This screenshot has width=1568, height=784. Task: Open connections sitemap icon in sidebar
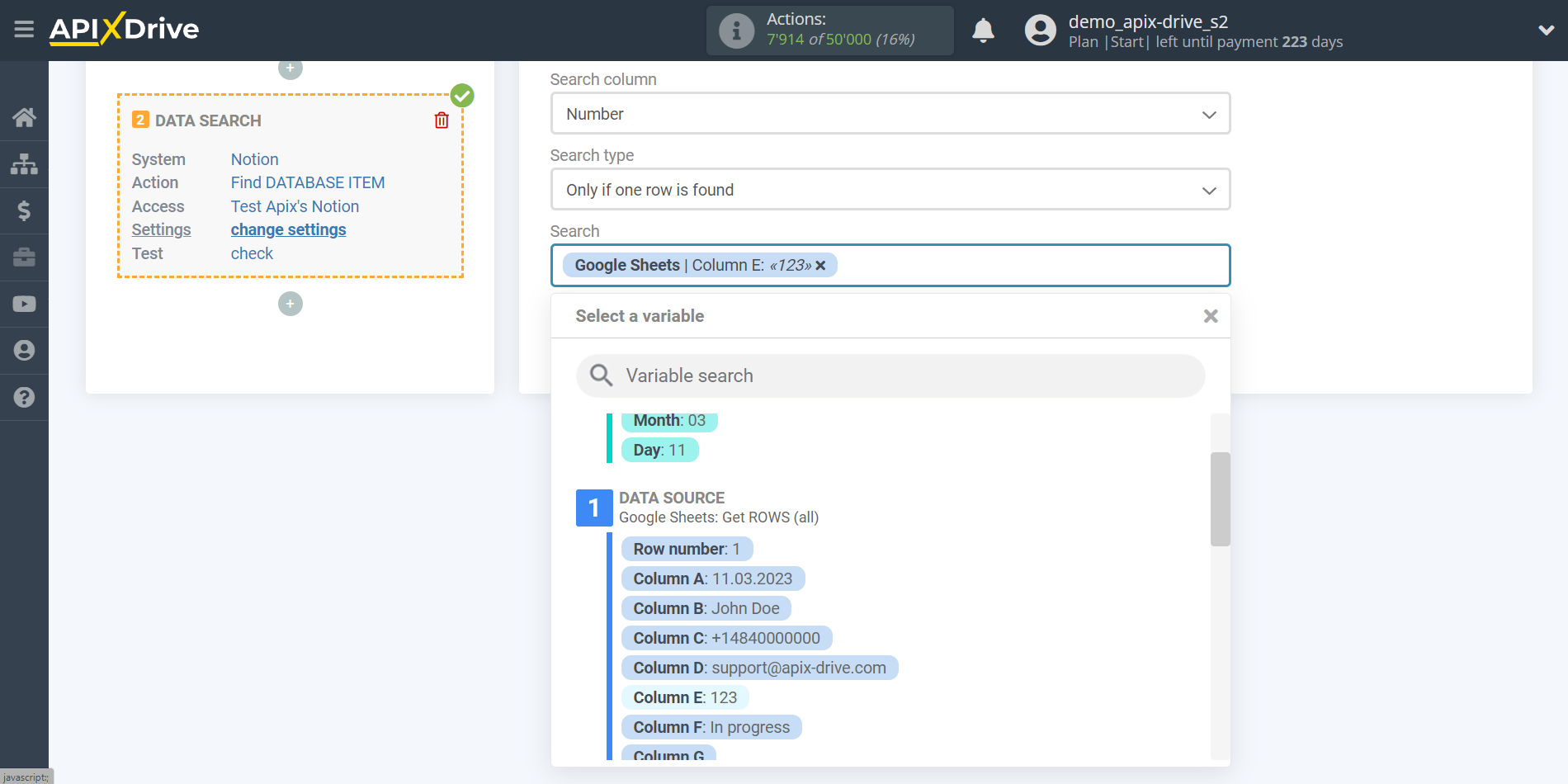click(24, 163)
